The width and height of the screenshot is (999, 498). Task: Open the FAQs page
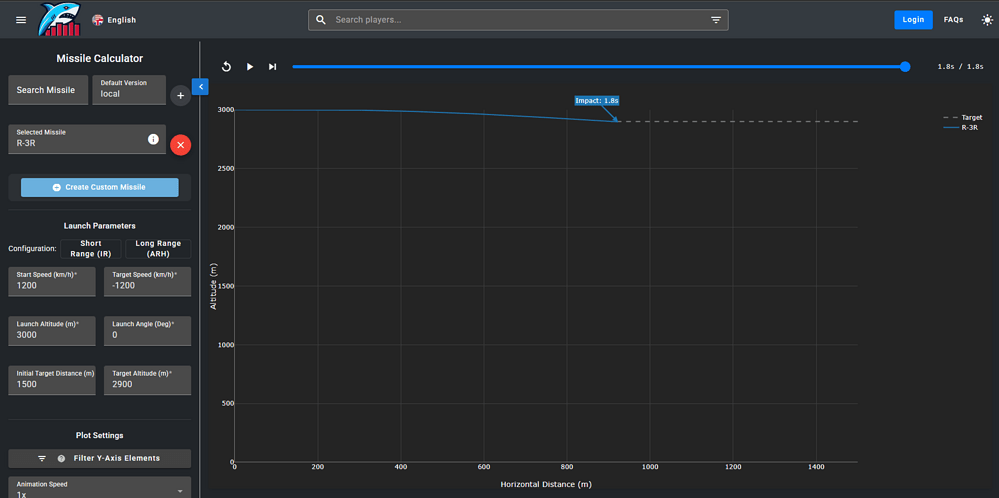click(x=953, y=20)
